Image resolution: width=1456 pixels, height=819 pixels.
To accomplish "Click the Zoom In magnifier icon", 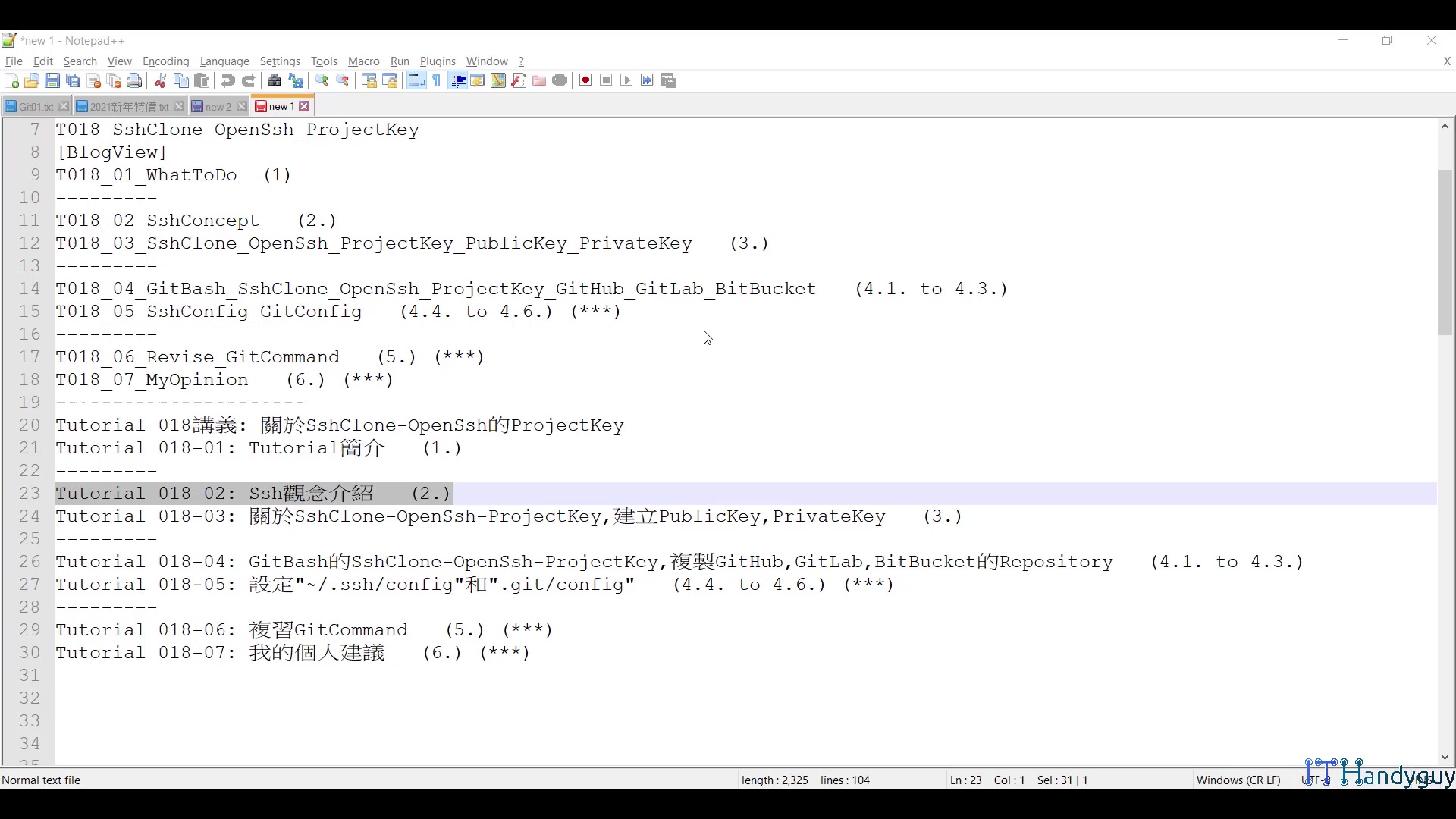I will (x=322, y=80).
